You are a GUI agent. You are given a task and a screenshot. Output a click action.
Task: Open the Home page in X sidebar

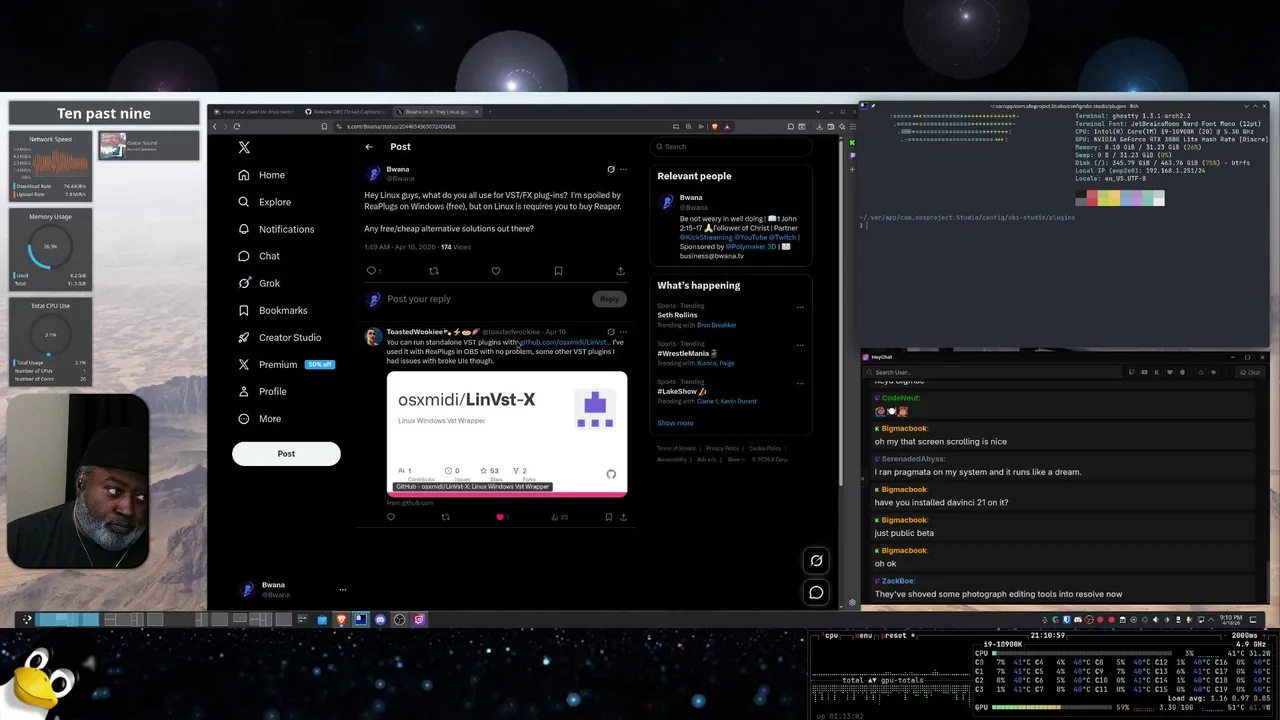pyautogui.click(x=261, y=175)
